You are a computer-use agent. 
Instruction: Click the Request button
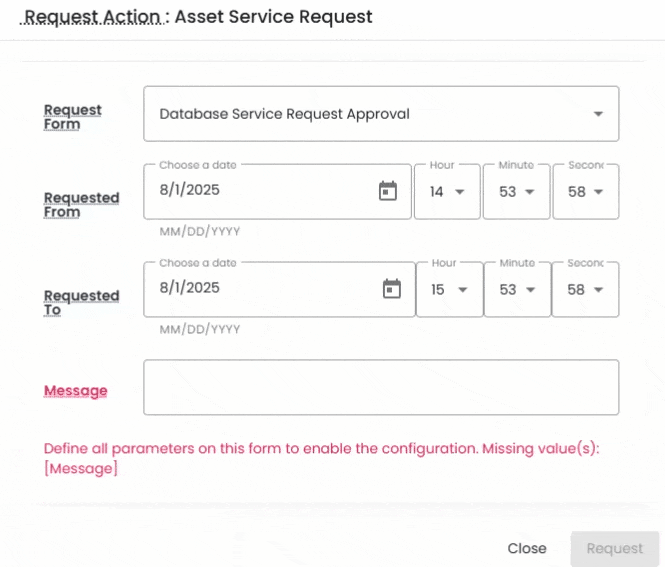615,548
